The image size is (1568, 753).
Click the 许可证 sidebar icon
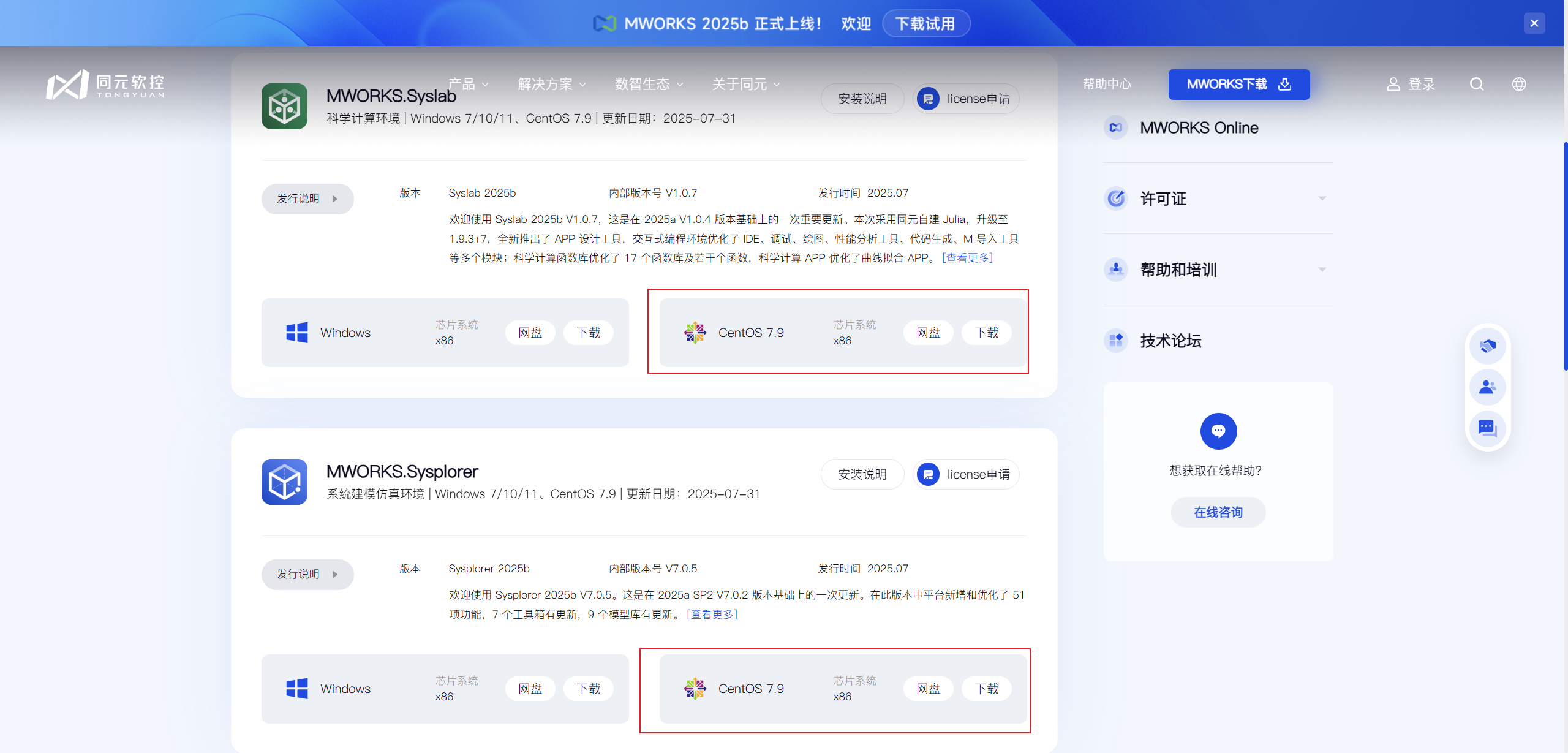(x=1116, y=199)
